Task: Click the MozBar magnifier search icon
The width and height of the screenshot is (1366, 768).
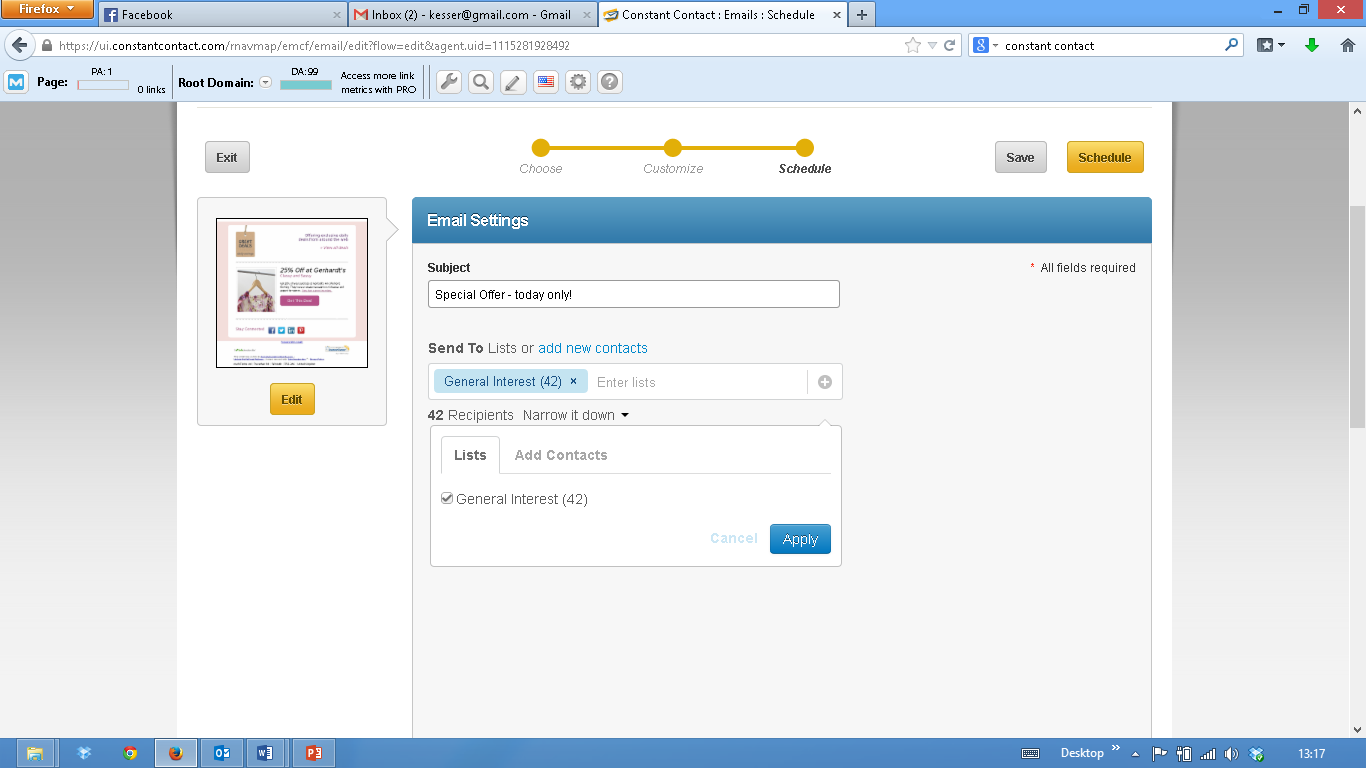Action: coord(481,82)
